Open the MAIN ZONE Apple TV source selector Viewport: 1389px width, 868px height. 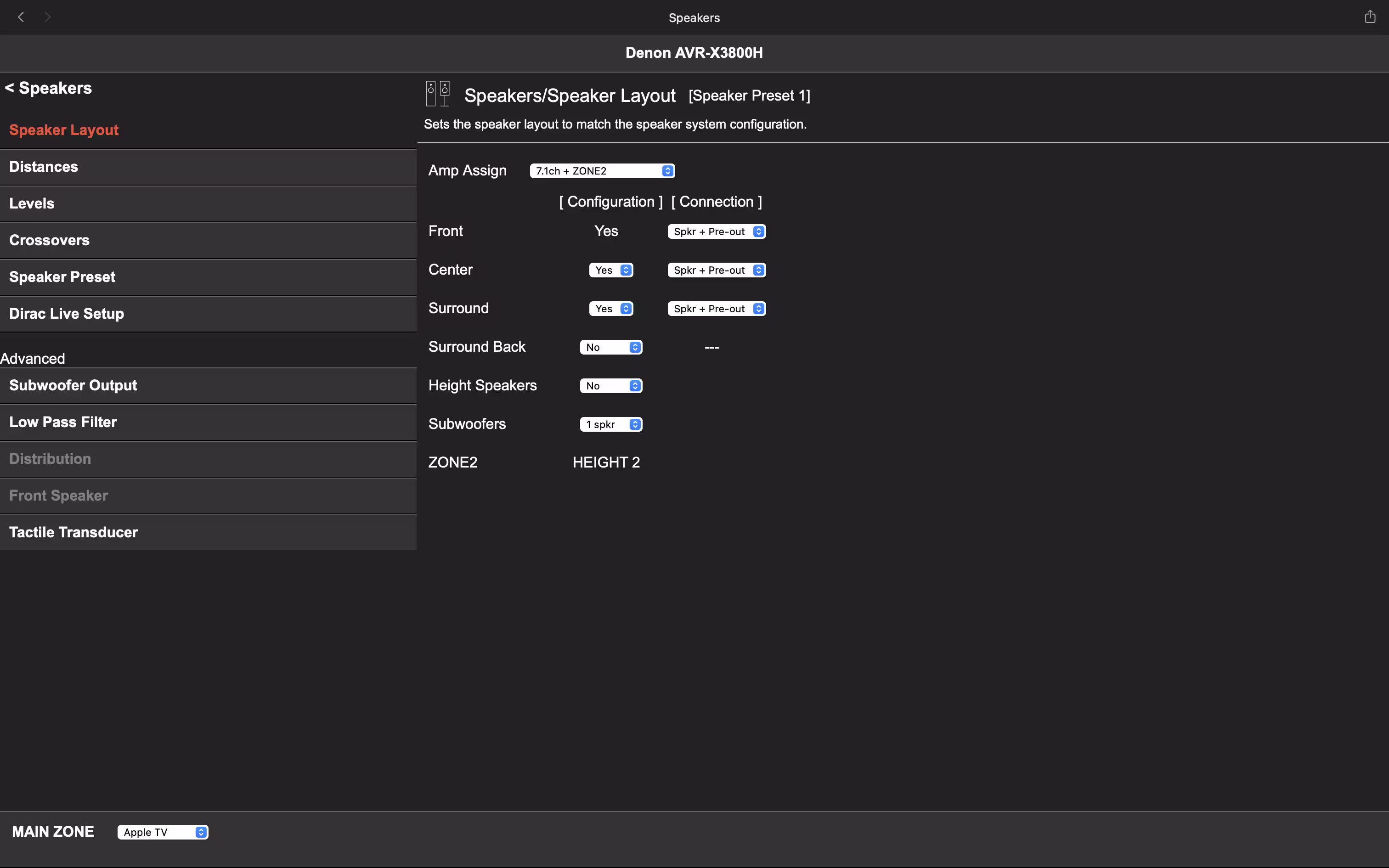(x=163, y=832)
